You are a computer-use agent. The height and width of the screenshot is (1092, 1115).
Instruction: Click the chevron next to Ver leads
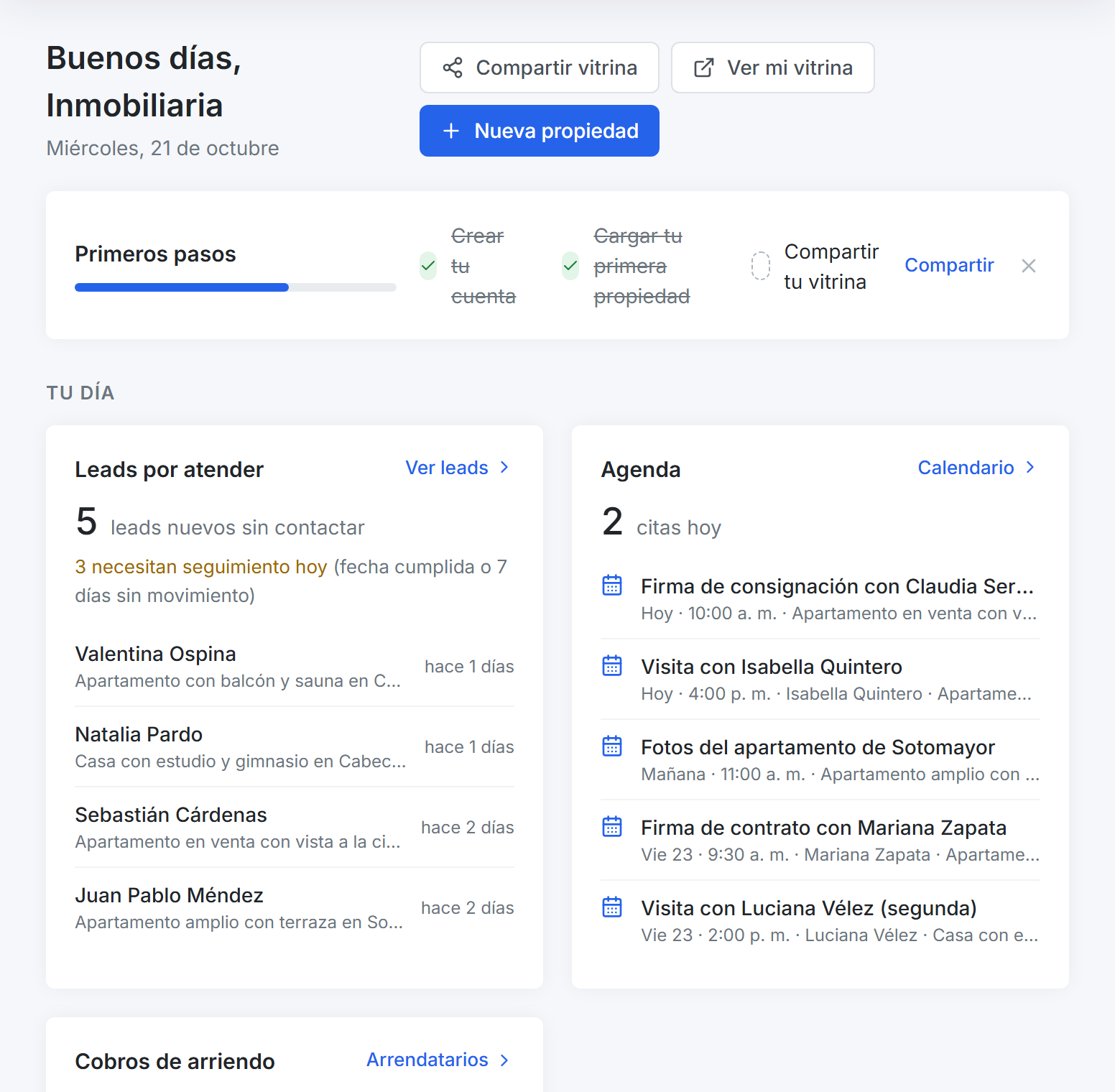point(504,468)
